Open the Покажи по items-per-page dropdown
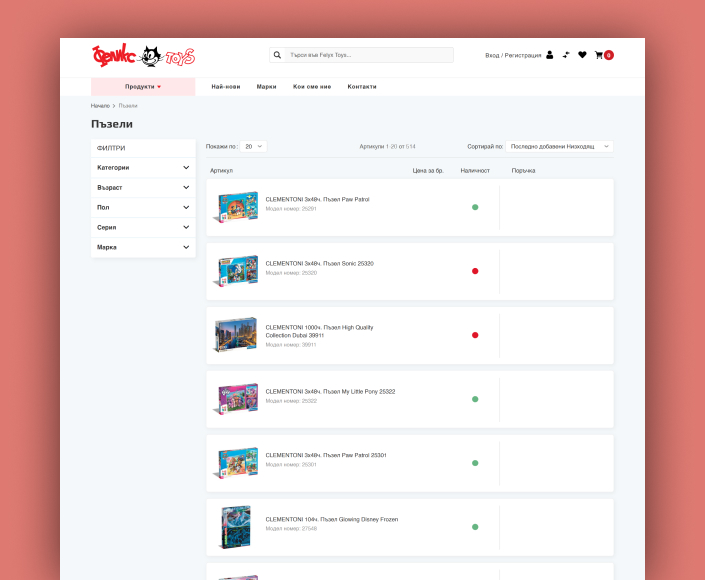Screen dimensions: 705x580 coord(254,146)
